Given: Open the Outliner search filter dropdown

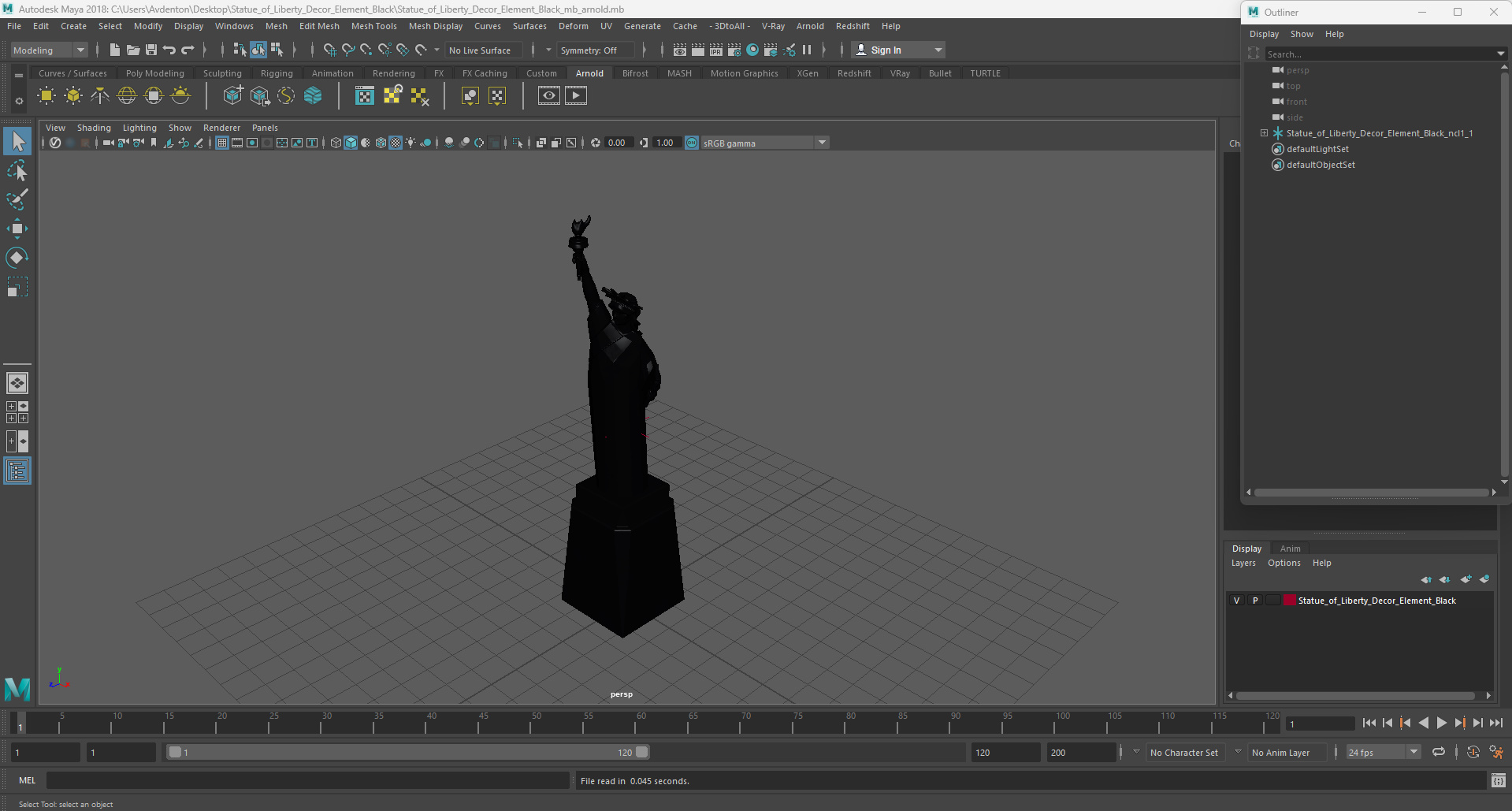Looking at the screenshot, I should click(1500, 54).
